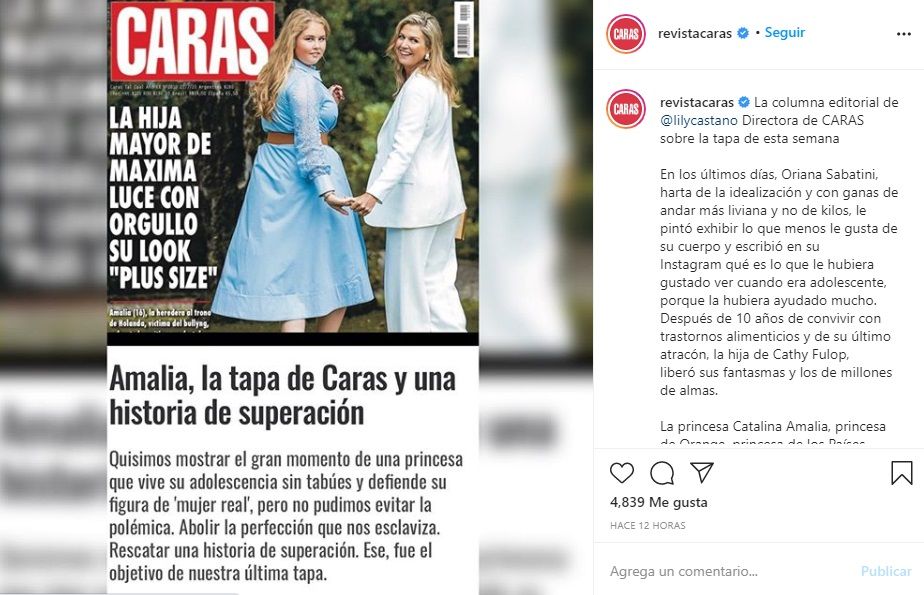
Task: Like the post with the heart icon
Action: [622, 472]
